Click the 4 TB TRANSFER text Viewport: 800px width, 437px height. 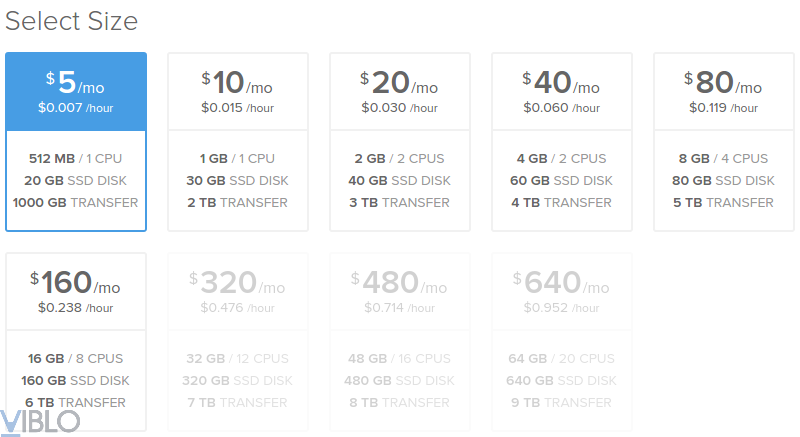click(x=562, y=203)
